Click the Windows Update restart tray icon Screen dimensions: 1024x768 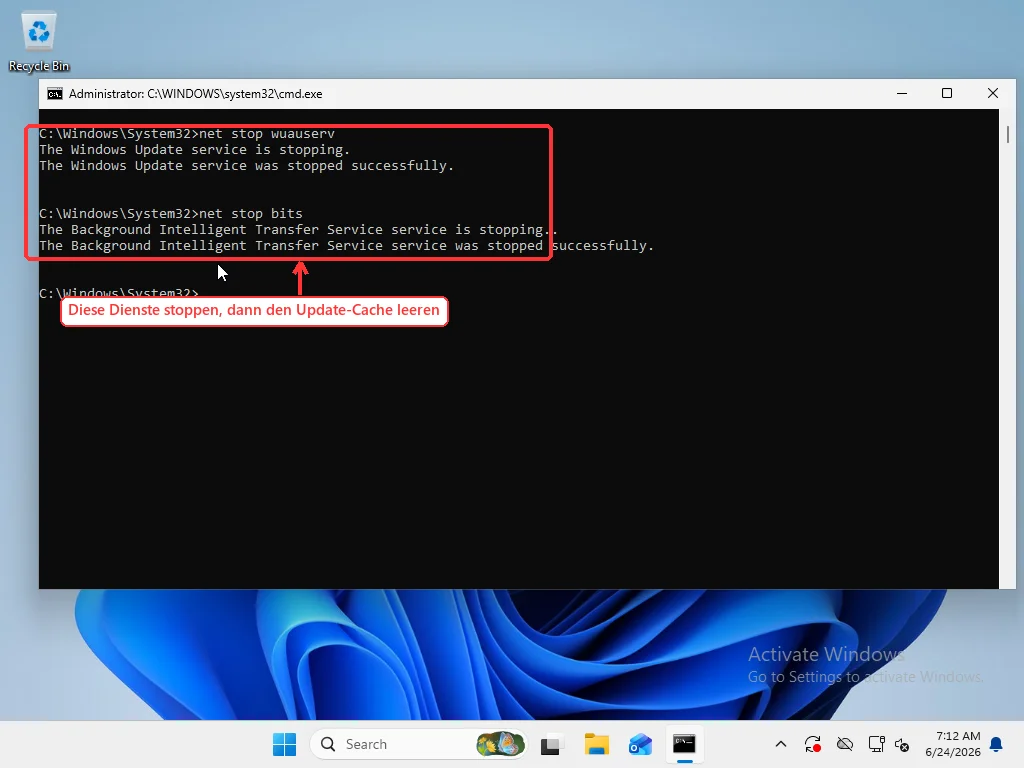pyautogui.click(x=812, y=744)
